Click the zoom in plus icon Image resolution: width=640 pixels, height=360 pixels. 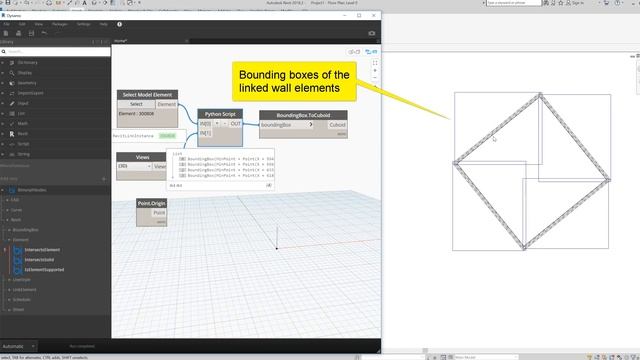(x=375, y=70)
